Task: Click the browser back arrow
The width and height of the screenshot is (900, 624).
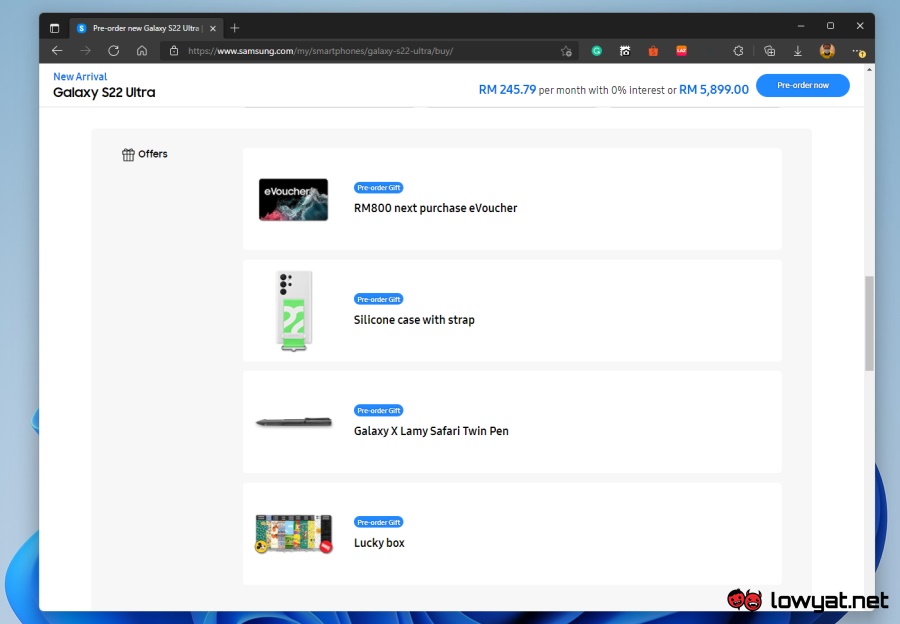Action: (57, 51)
